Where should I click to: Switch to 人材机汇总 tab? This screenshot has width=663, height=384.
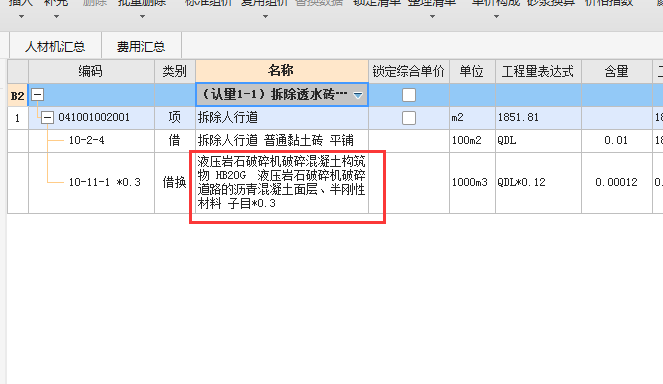[55, 46]
